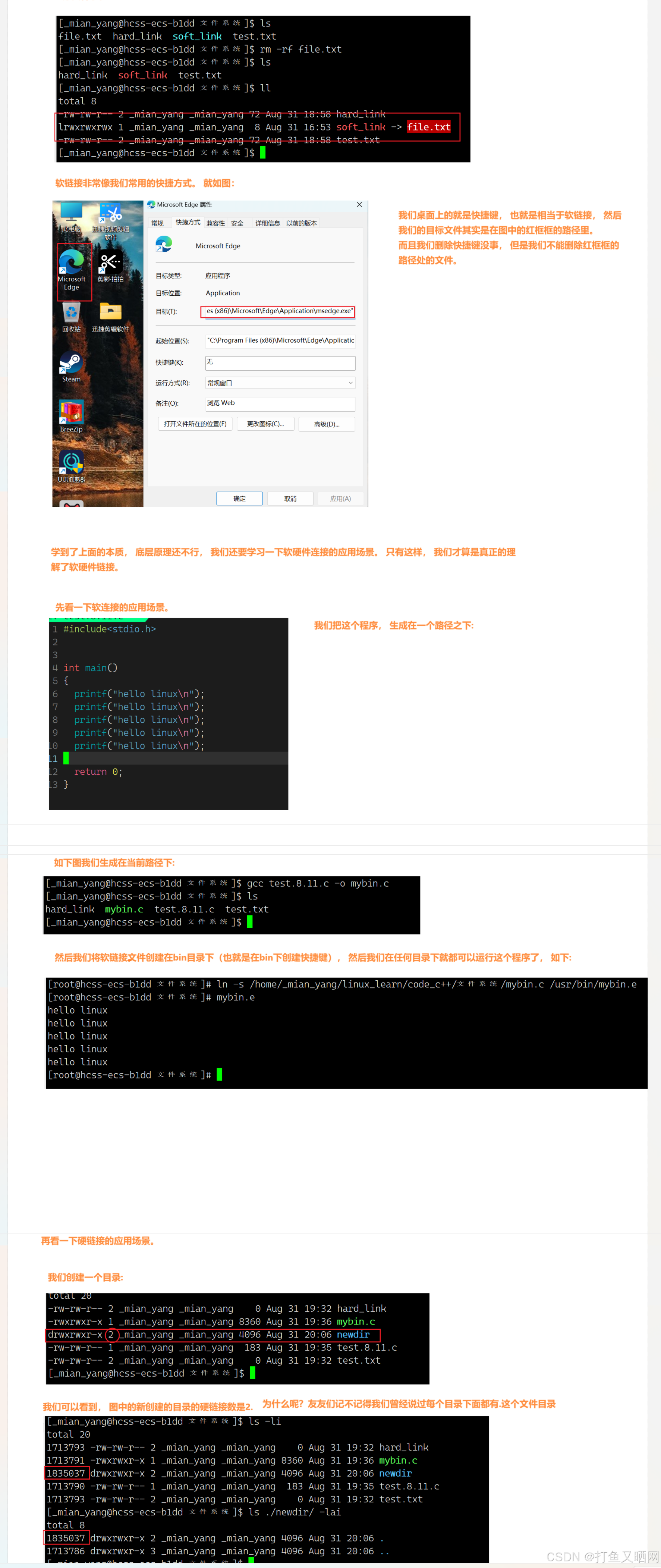This screenshot has width=661, height=1568.
Task: Open the 详细信息 tab
Action: 268,223
